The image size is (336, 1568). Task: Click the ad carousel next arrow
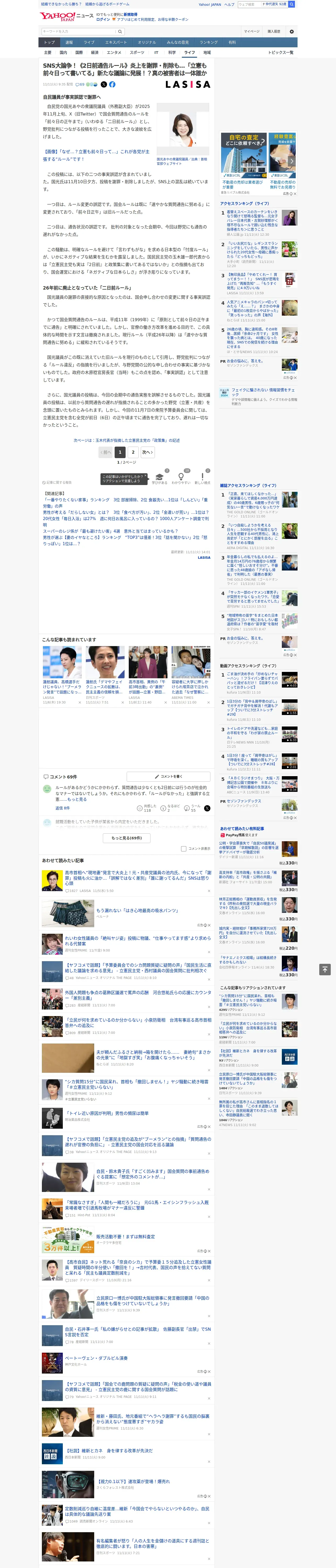(x=292, y=161)
